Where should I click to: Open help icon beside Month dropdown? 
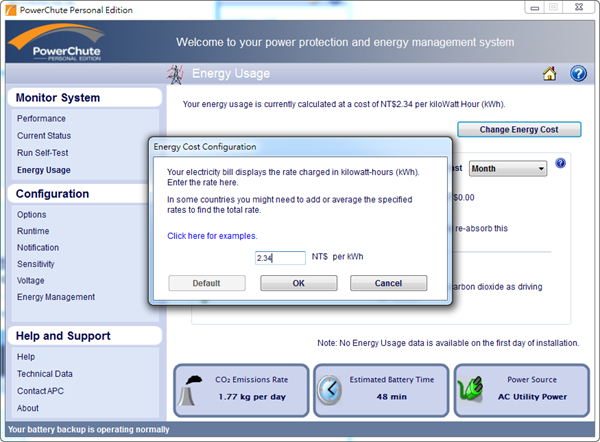pos(560,163)
